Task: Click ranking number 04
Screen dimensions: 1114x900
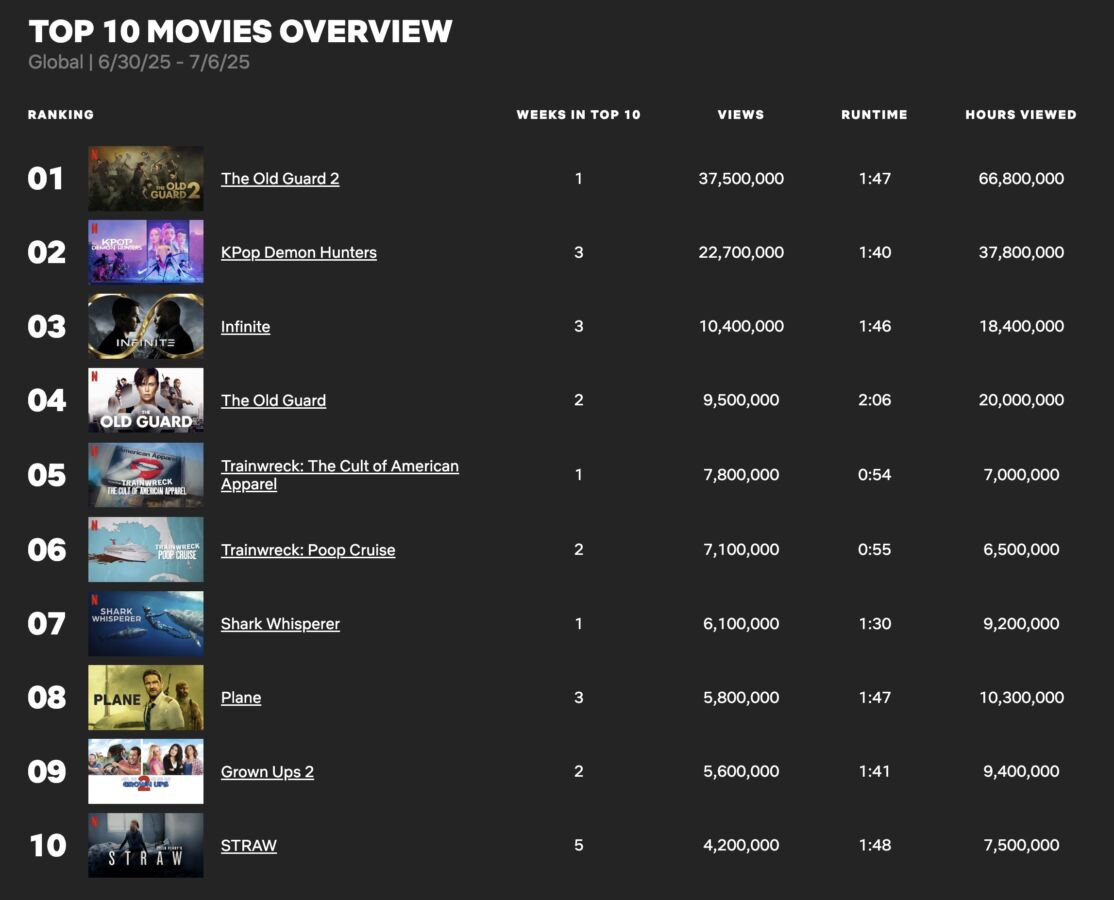Action: [x=47, y=400]
